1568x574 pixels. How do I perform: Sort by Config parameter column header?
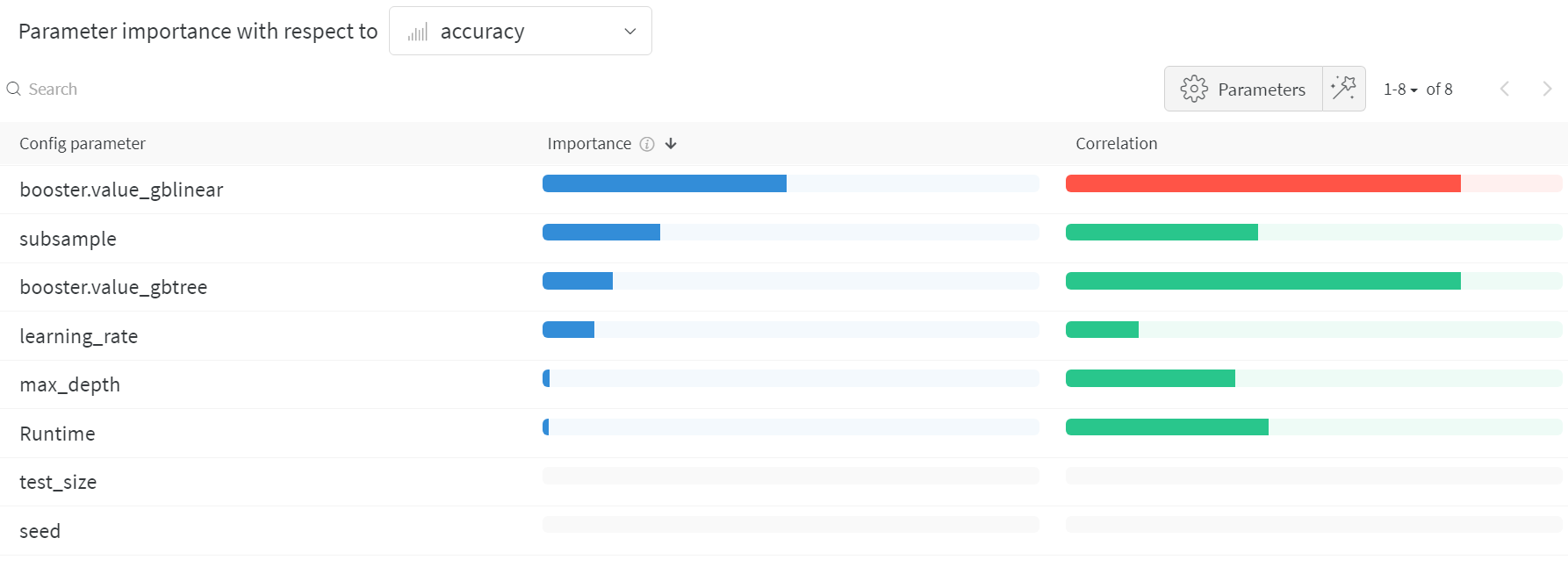83,144
